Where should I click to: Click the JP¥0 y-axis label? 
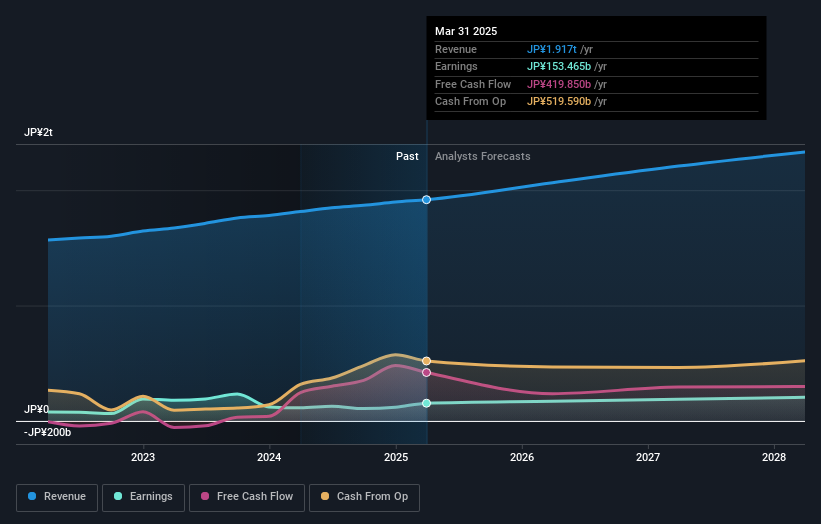click(x=36, y=409)
